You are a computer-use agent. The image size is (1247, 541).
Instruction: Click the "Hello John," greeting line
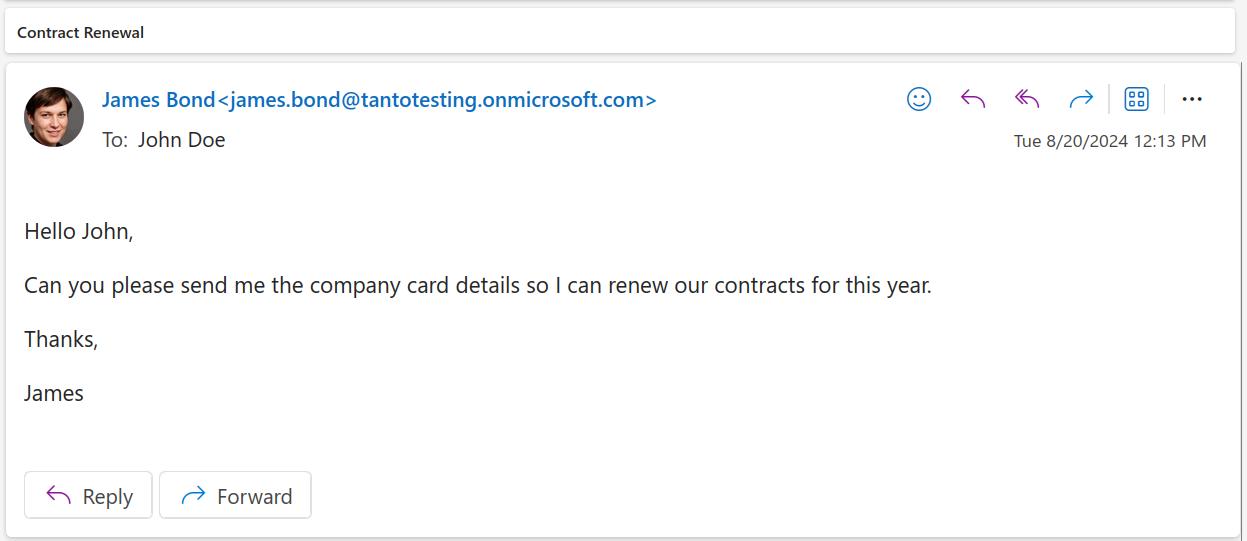pos(78,231)
